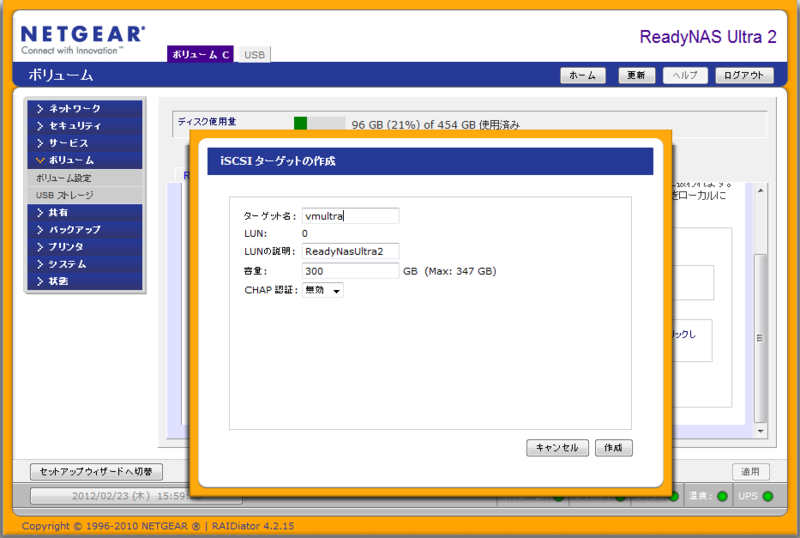Click the UPS status indicator light
This screenshot has height=538, width=800.
coord(768,496)
